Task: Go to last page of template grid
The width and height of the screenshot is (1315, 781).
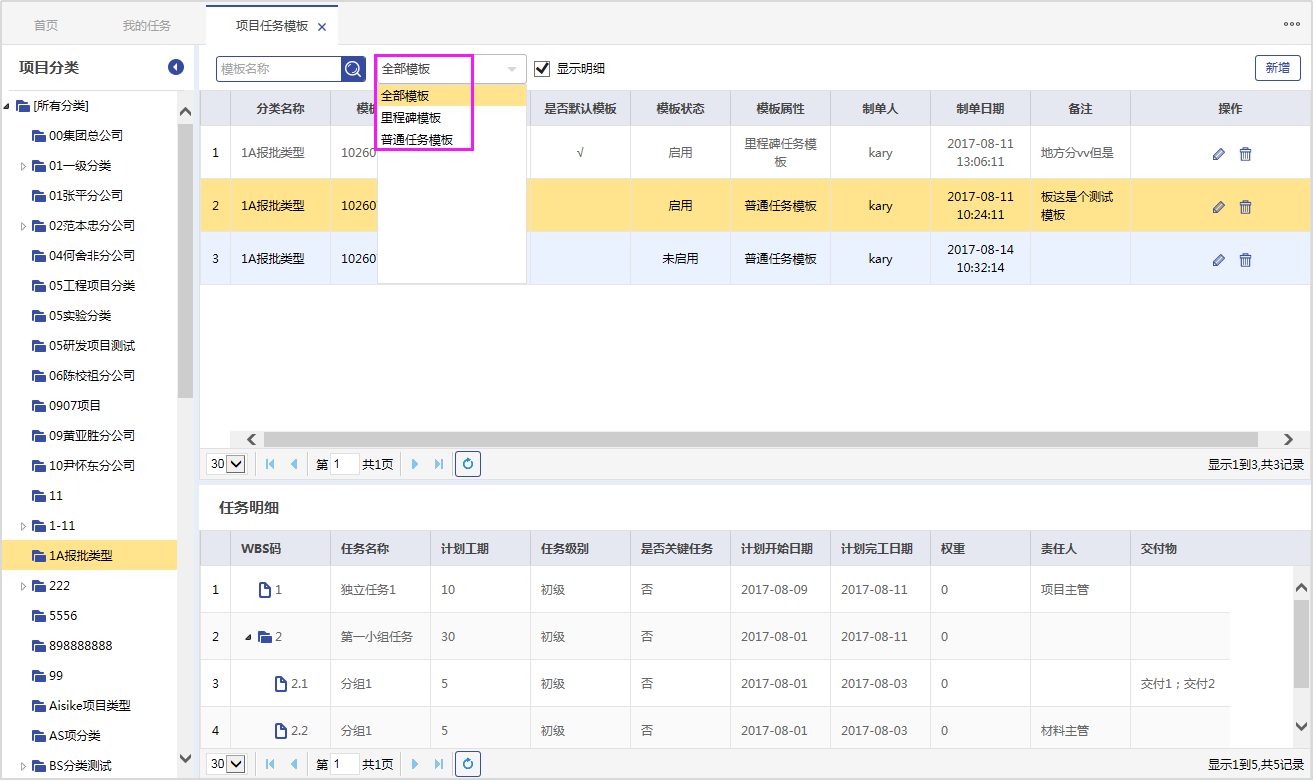Action: tap(439, 464)
